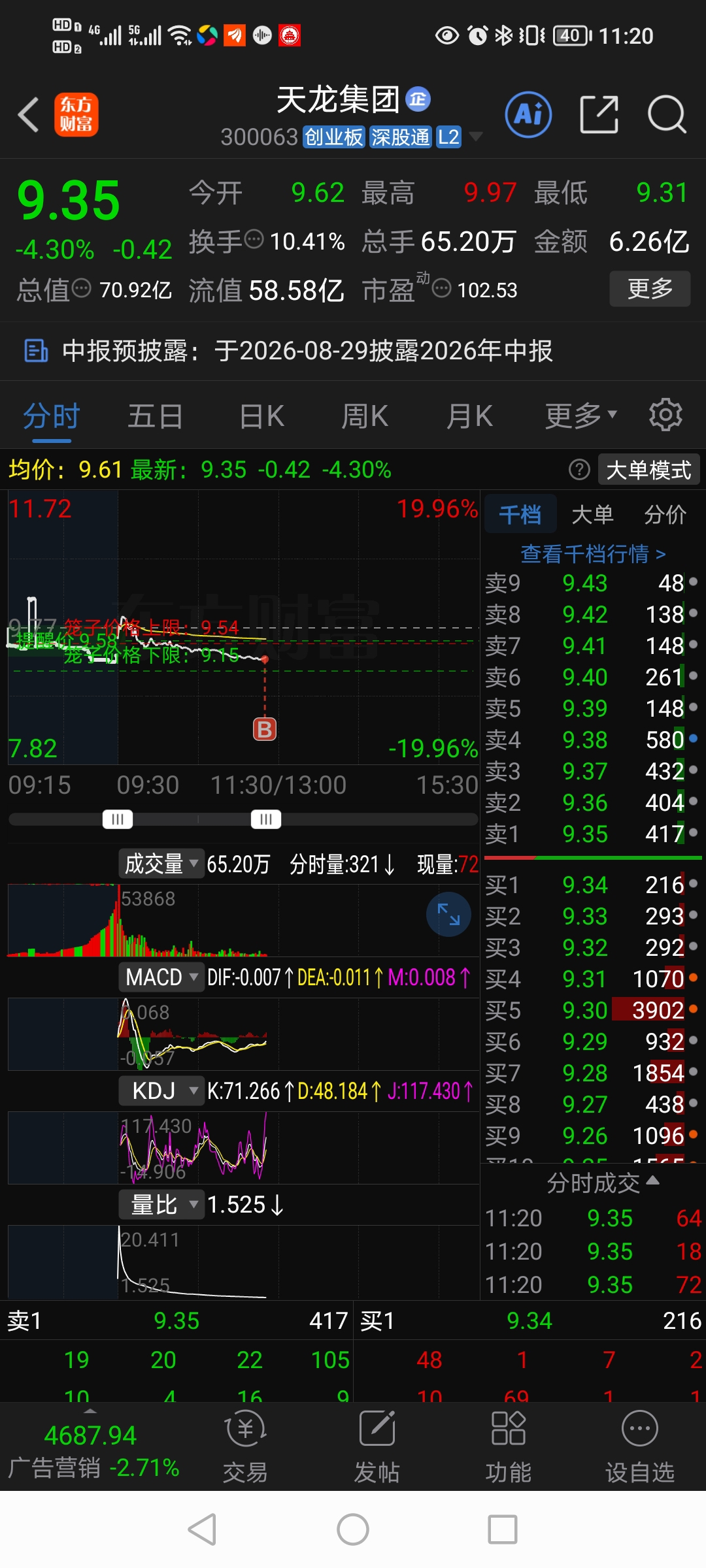The height and width of the screenshot is (1568, 706).
Task: Open the Ai assistant icon
Action: click(x=528, y=115)
